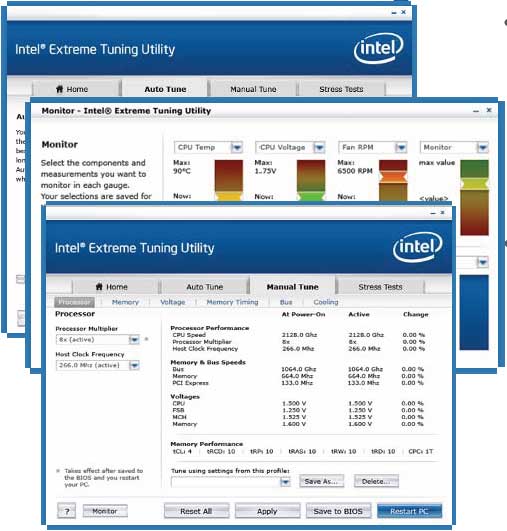
Task: Click the CPU Voltage gauge bar
Action: click(311, 180)
